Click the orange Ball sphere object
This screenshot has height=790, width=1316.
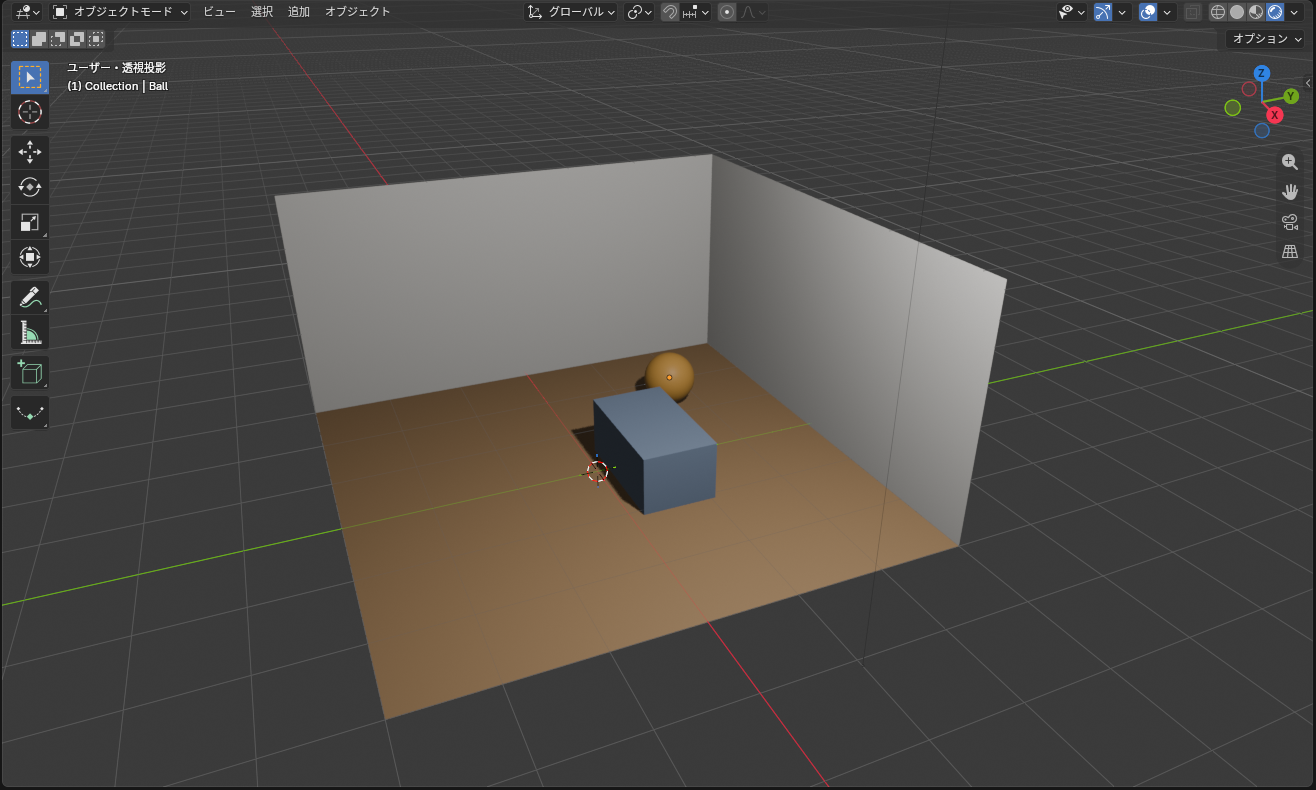[x=670, y=376]
